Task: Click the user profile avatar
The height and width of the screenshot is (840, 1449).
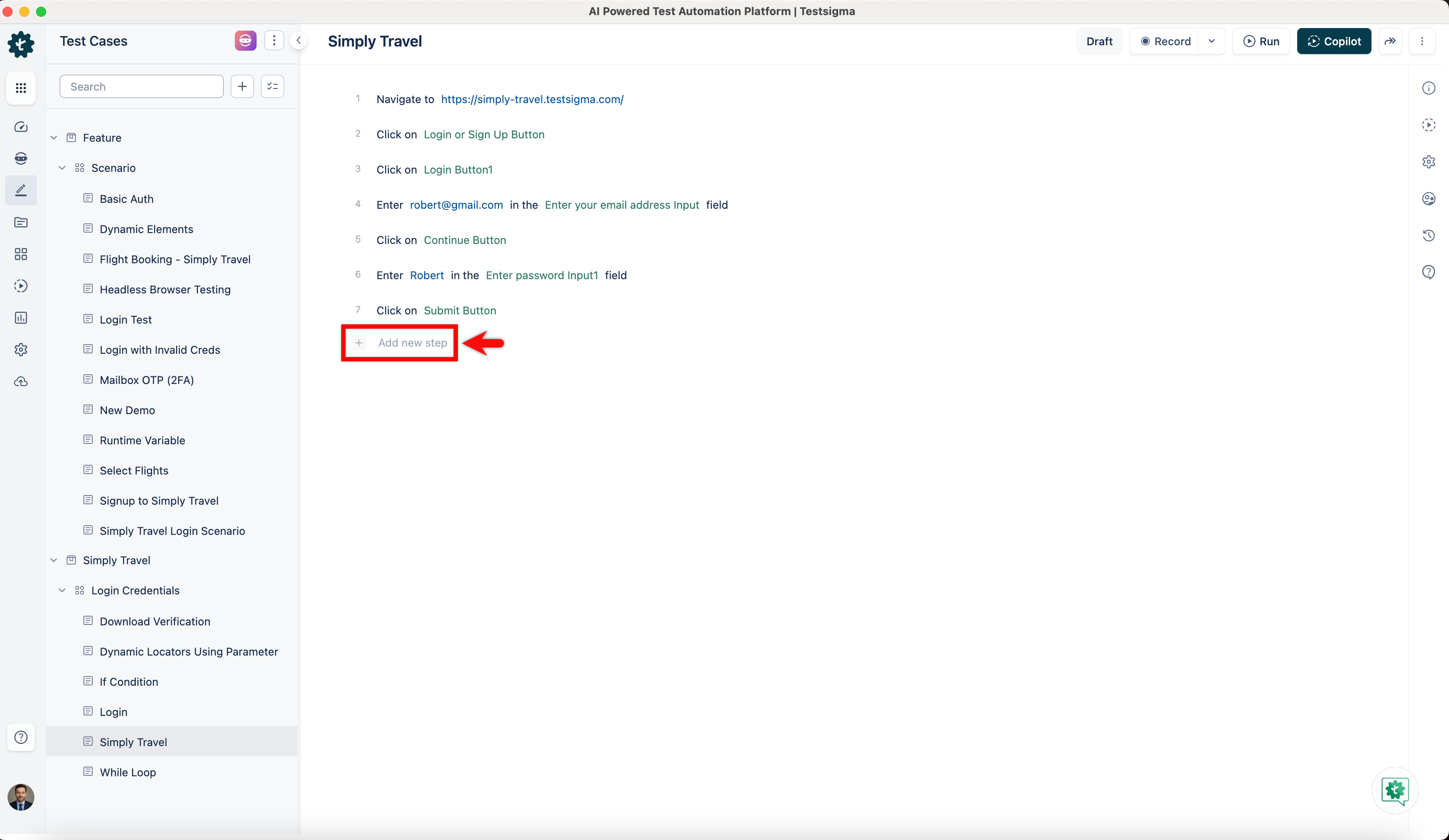Action: pos(21,797)
